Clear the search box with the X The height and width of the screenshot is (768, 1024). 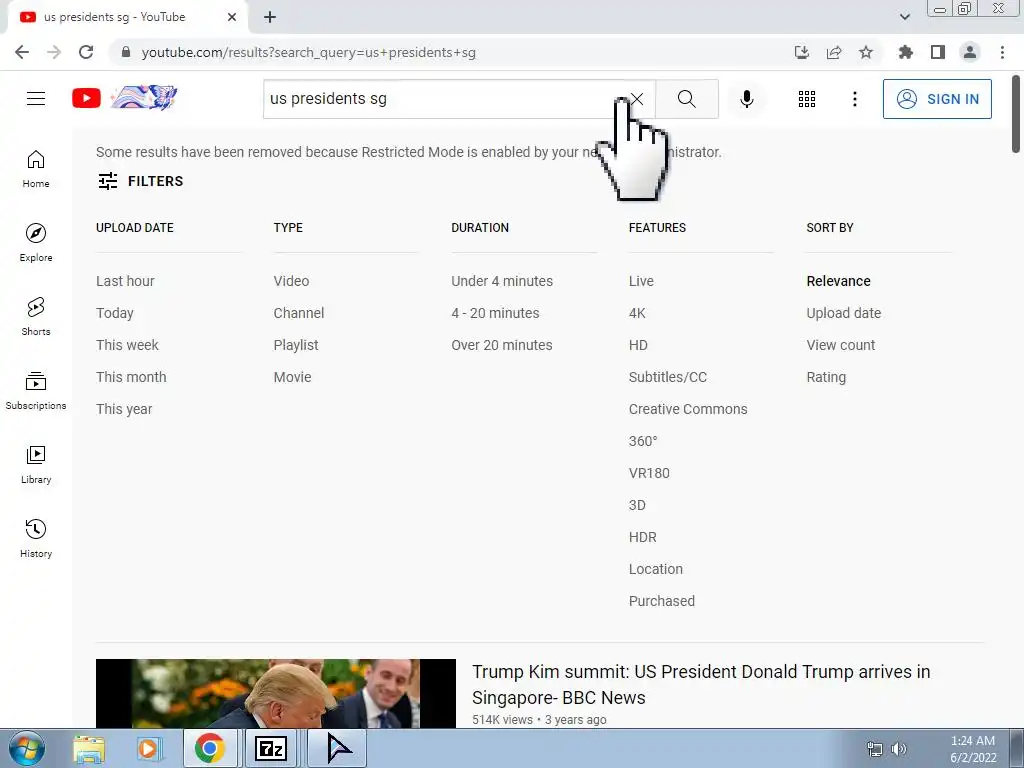pos(637,99)
